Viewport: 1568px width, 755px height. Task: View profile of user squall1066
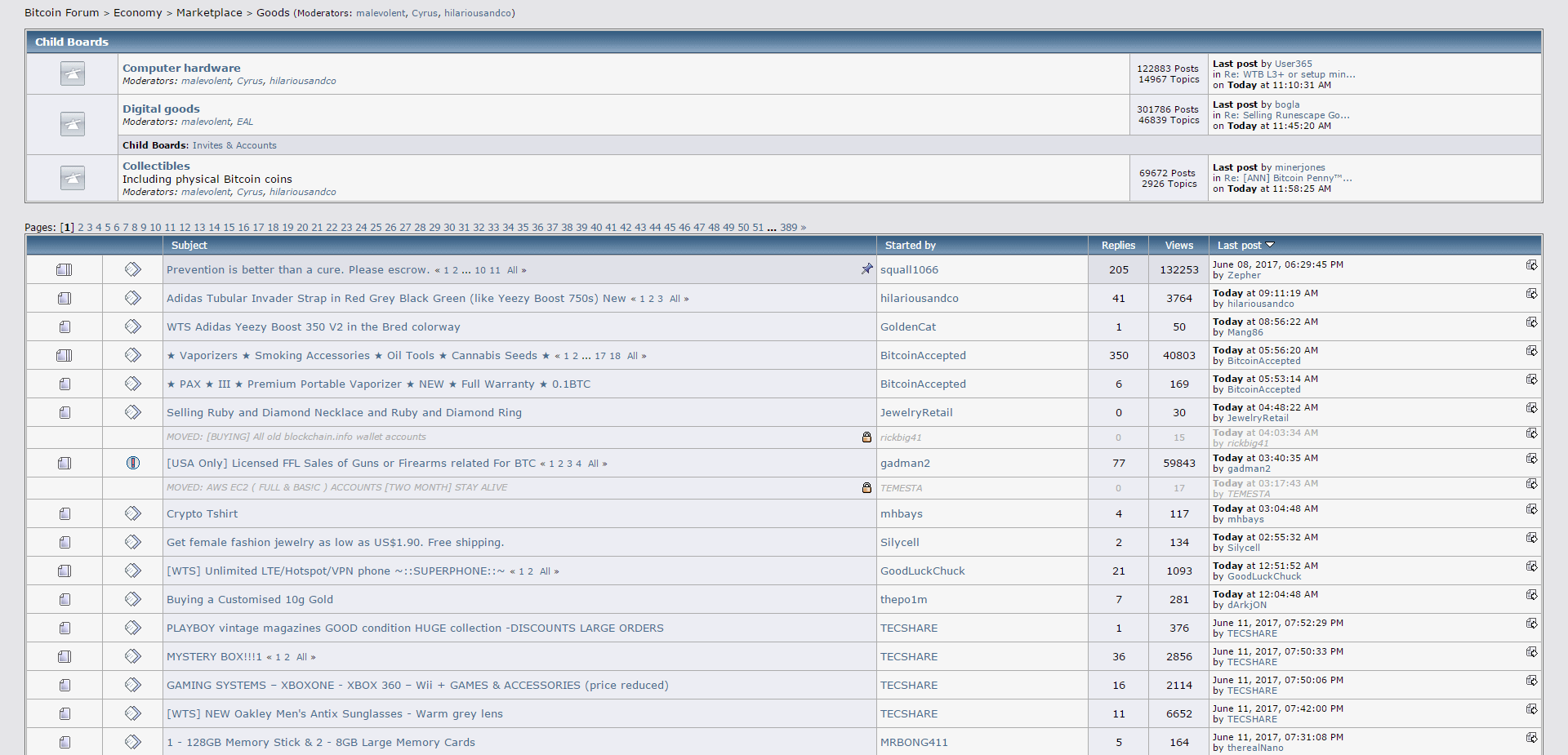[909, 269]
